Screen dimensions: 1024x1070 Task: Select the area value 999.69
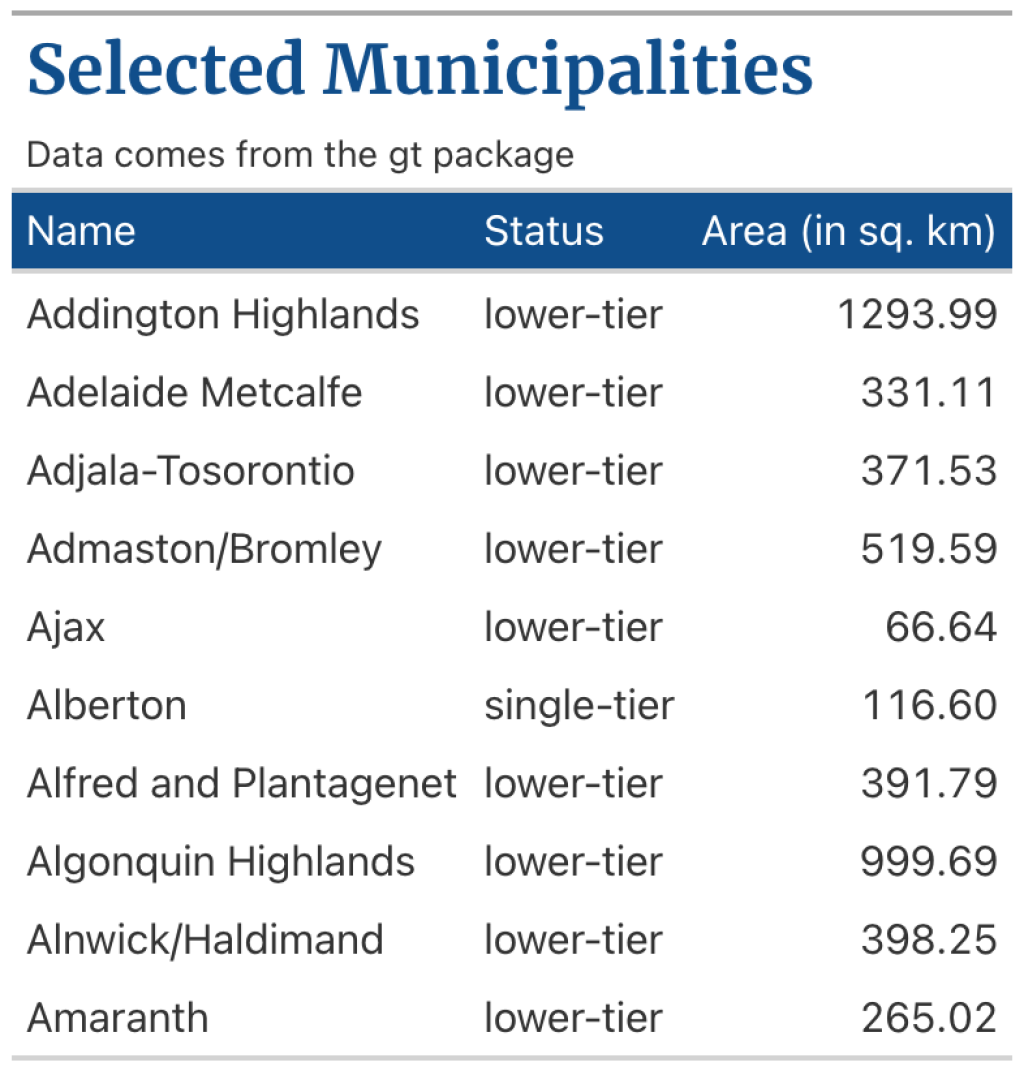(x=929, y=861)
